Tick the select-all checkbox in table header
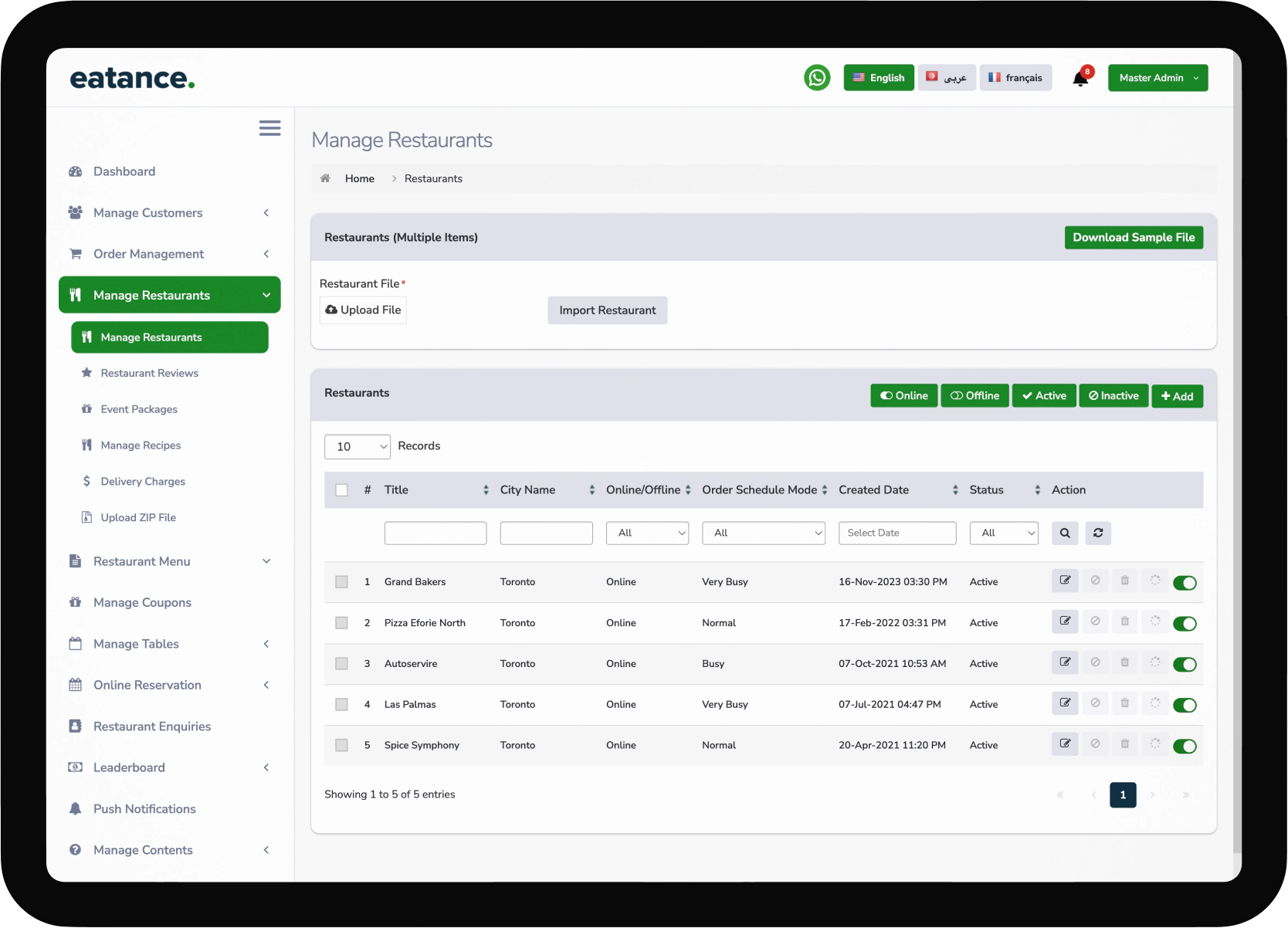 point(341,490)
